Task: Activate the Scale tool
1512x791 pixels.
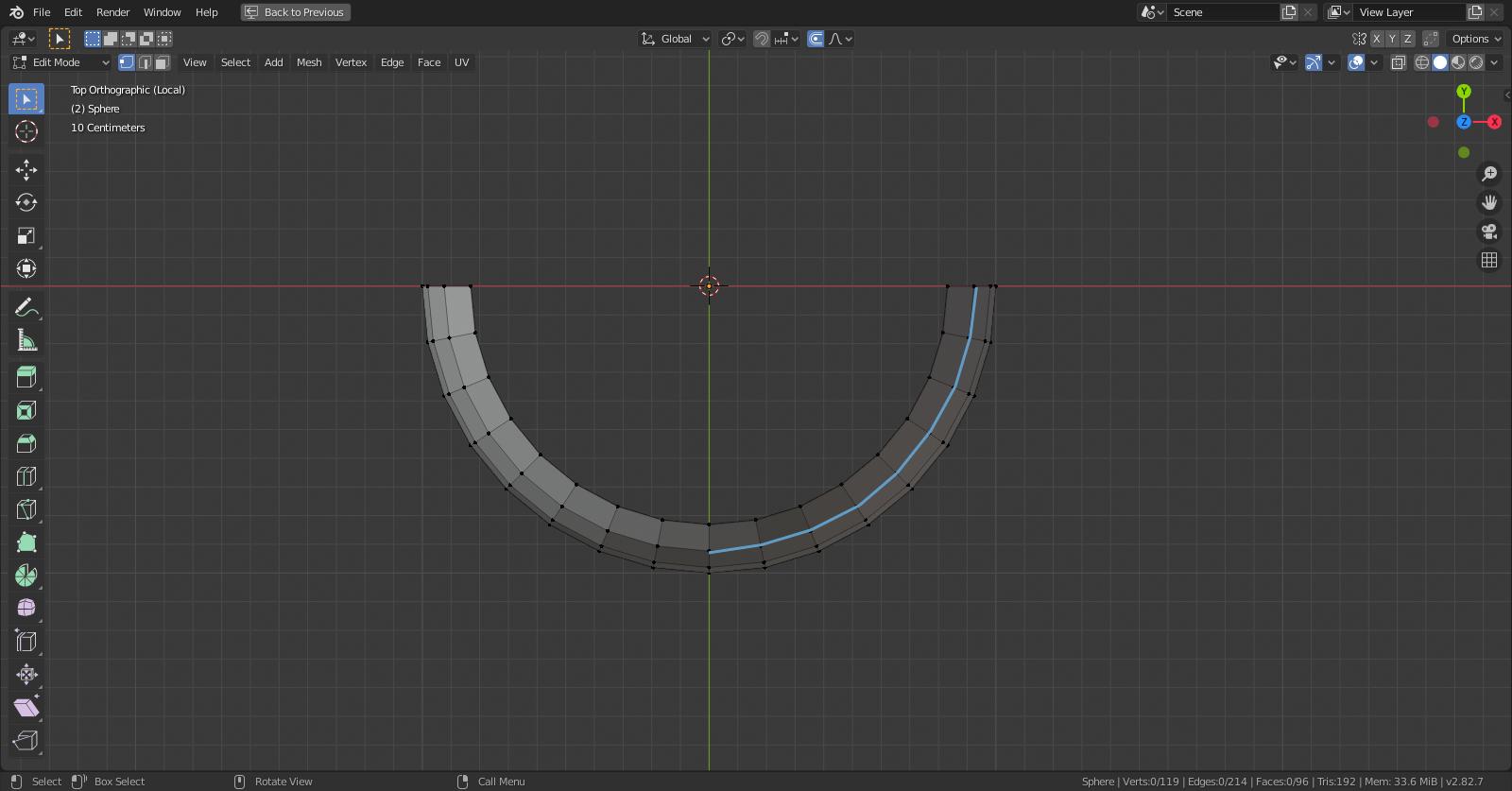Action: tap(26, 236)
